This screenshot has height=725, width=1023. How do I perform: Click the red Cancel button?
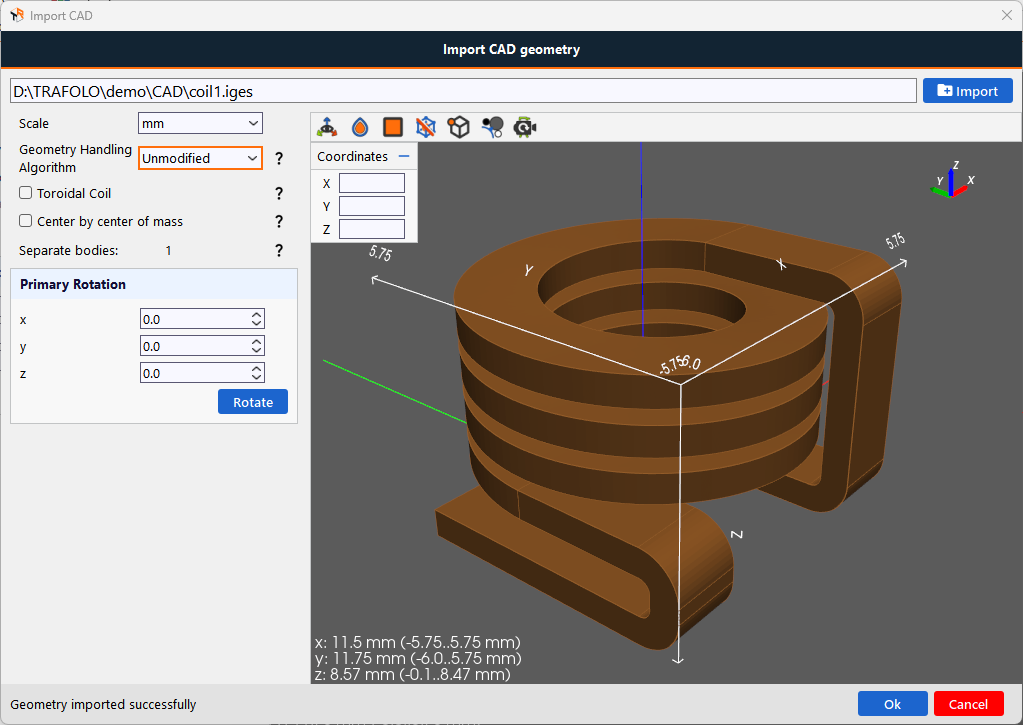[968, 704]
